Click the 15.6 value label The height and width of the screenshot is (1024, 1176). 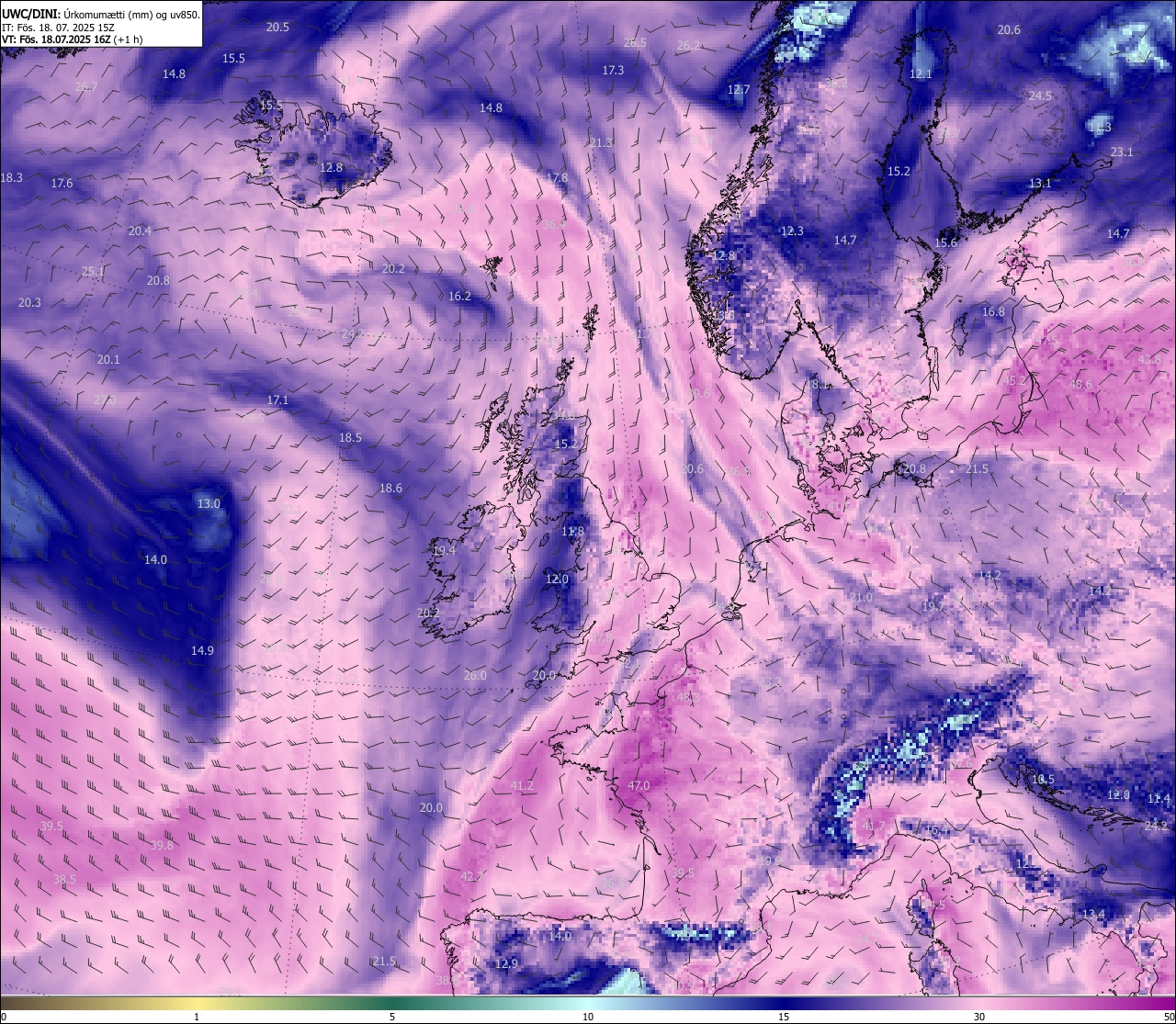pos(945,242)
